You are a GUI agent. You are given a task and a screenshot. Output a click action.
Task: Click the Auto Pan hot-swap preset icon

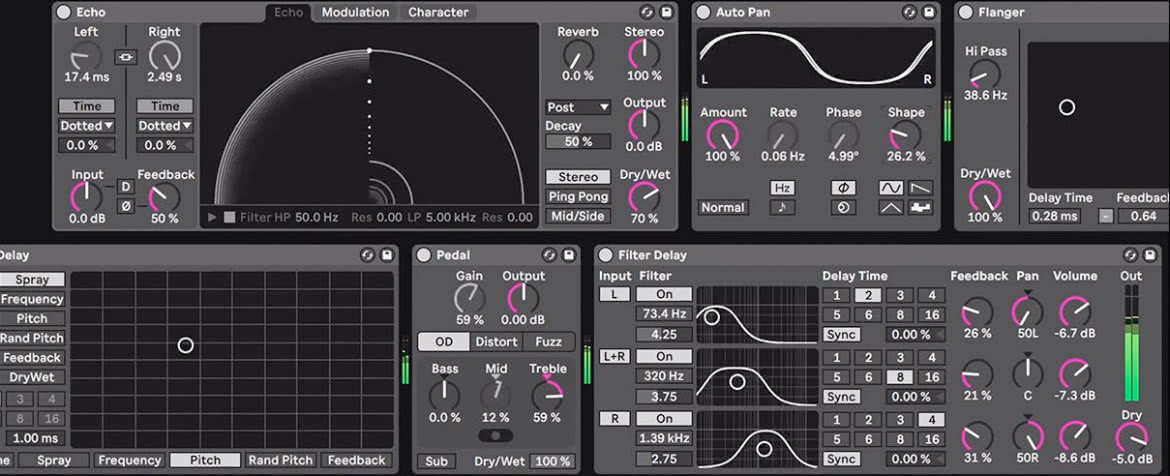[x=909, y=12]
